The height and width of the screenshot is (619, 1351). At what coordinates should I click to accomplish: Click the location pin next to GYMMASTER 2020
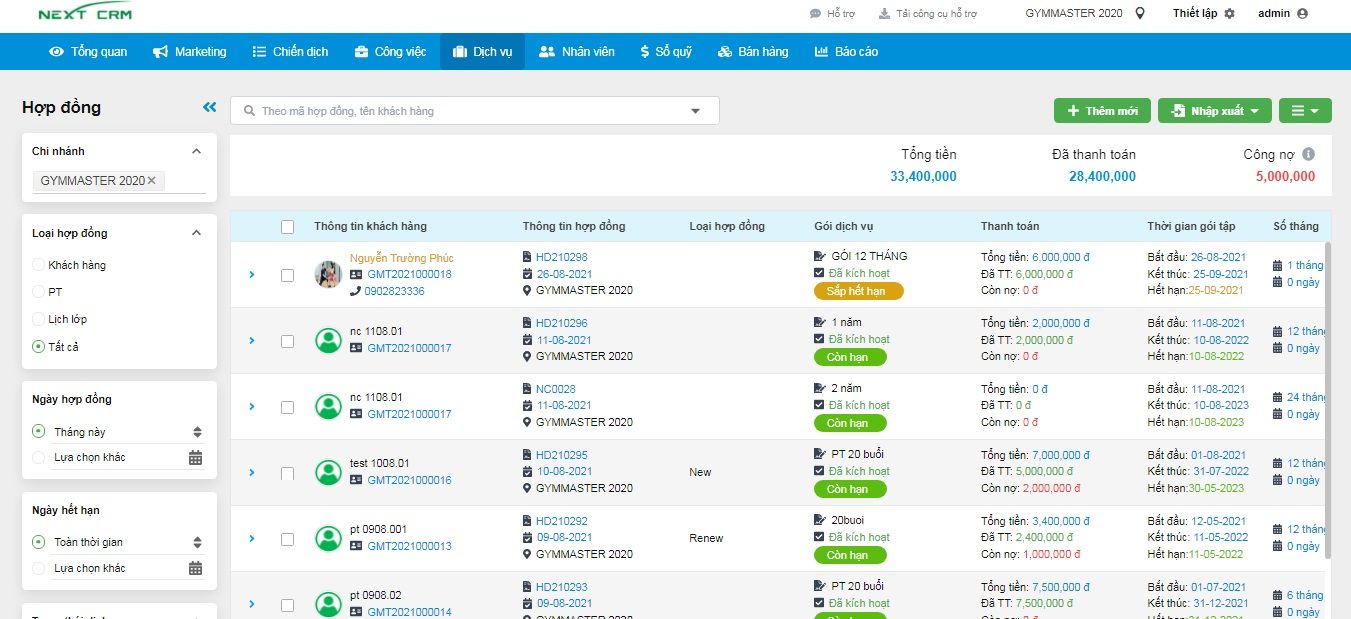[x=1141, y=13]
